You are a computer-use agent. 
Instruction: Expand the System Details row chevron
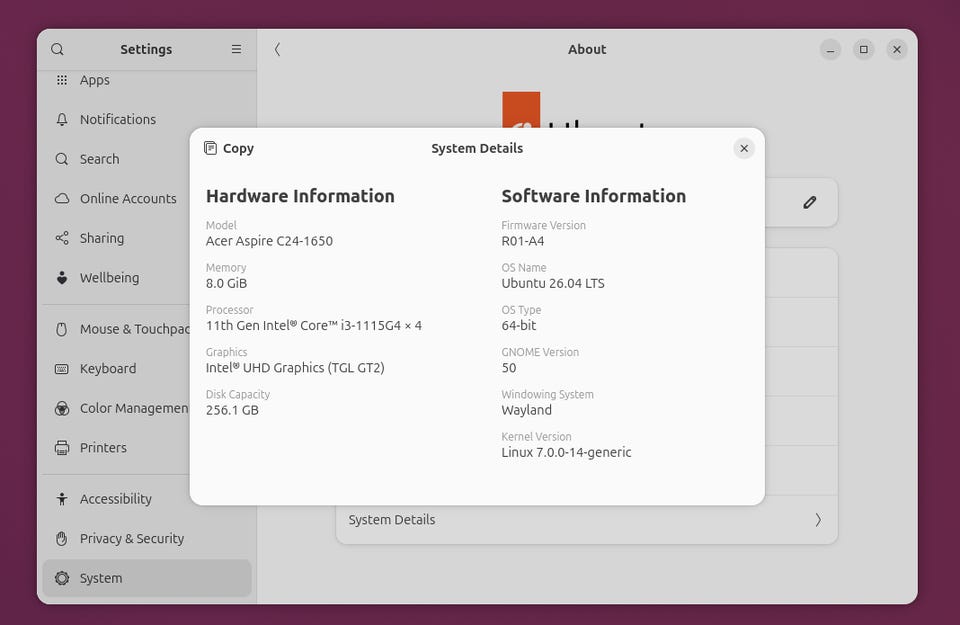tap(818, 520)
